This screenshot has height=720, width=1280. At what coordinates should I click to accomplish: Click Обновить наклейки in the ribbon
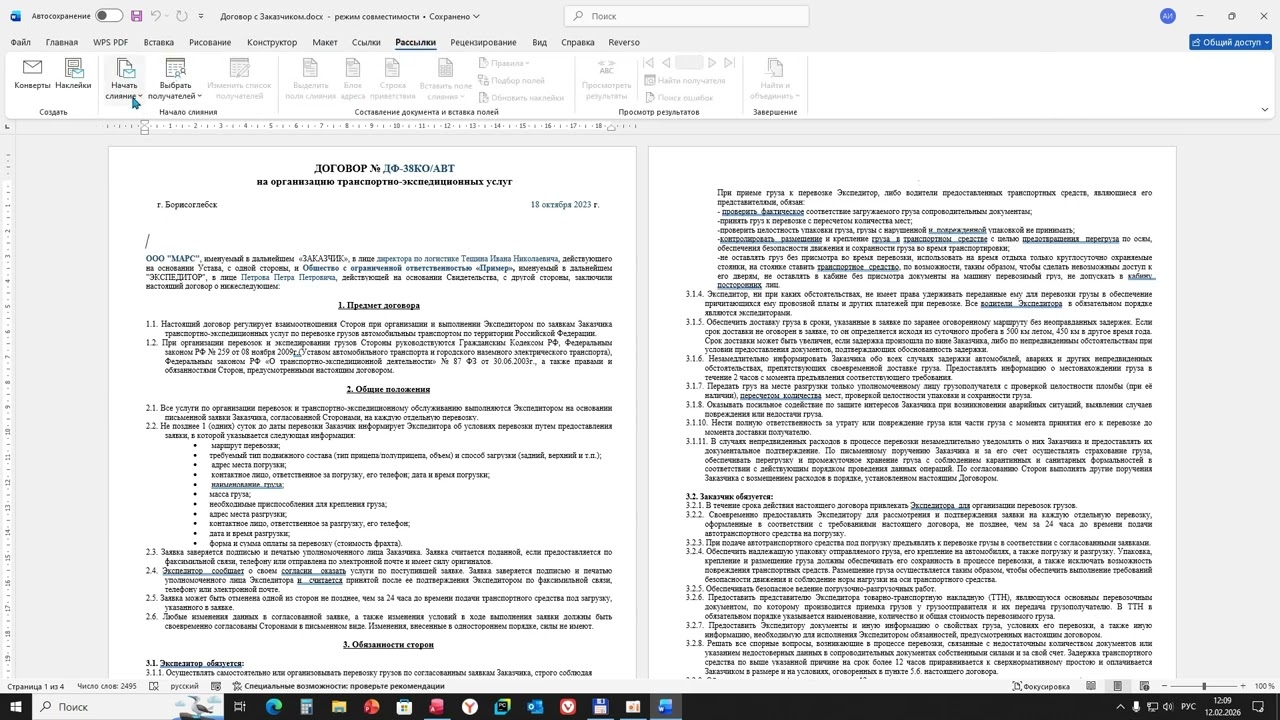(521, 97)
